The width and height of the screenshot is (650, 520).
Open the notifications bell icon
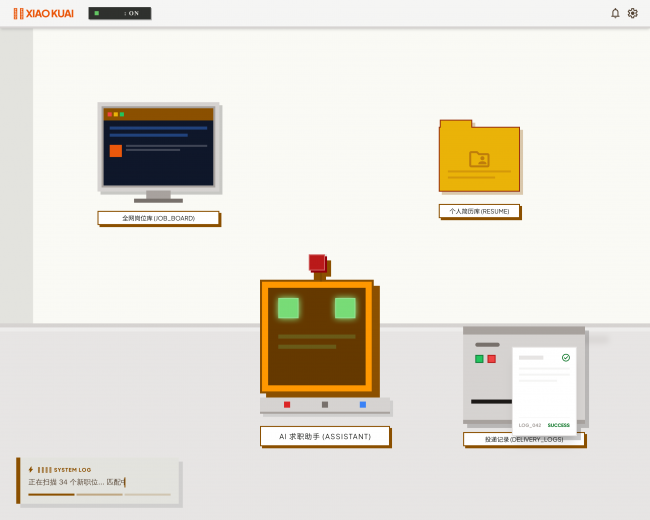615,13
